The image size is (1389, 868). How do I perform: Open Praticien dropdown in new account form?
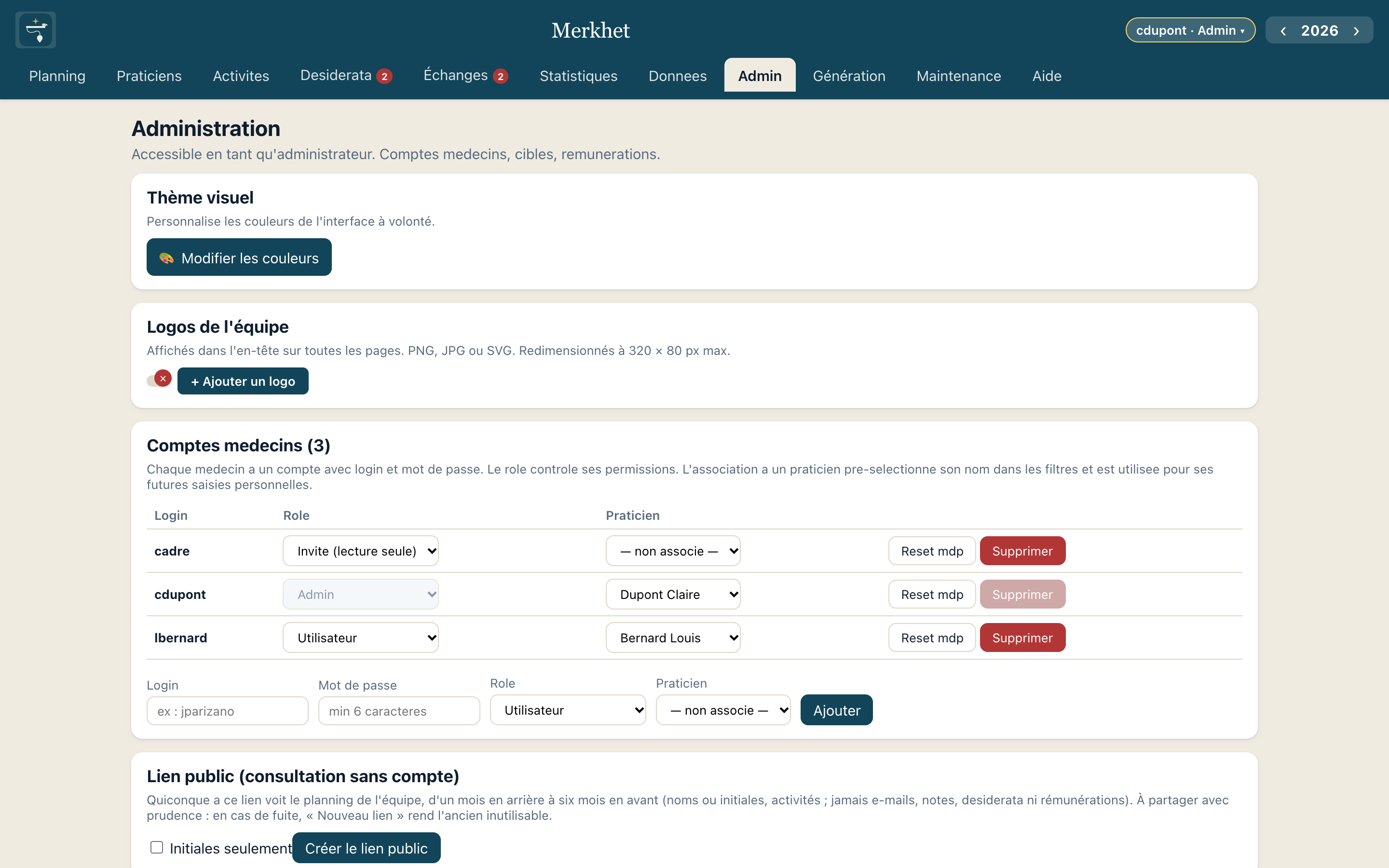pyautogui.click(x=723, y=710)
